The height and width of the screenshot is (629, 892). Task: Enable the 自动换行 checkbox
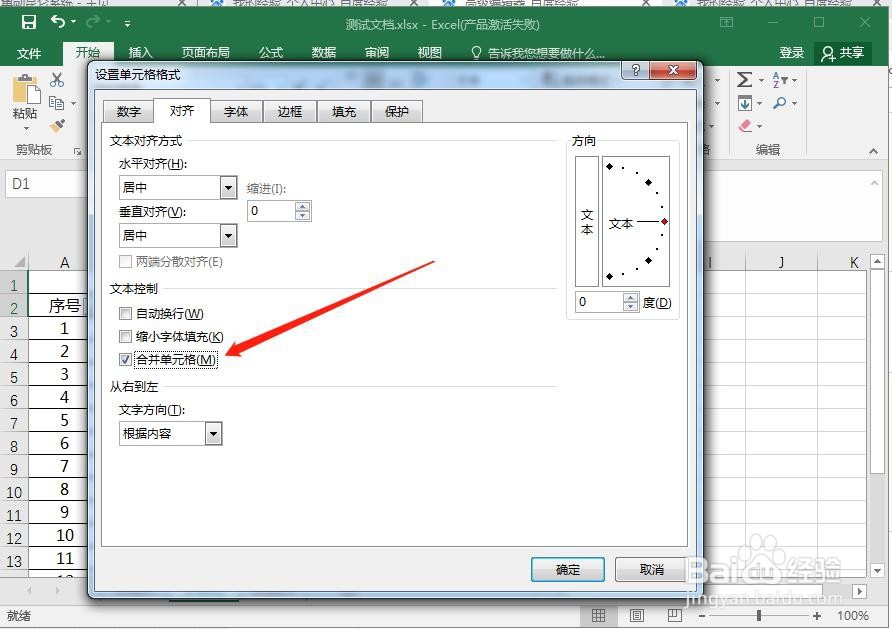pyautogui.click(x=125, y=313)
